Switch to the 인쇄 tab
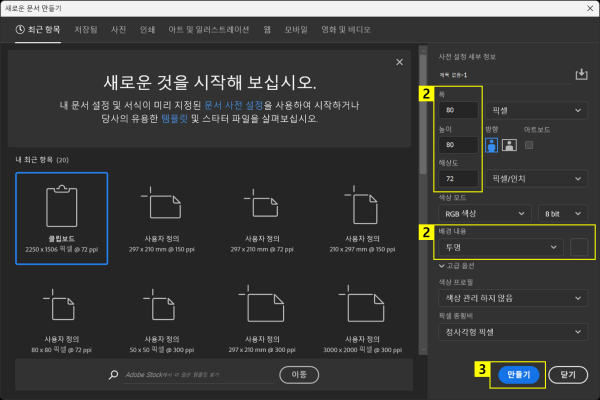Viewport: 600px width, 400px height. click(x=147, y=29)
